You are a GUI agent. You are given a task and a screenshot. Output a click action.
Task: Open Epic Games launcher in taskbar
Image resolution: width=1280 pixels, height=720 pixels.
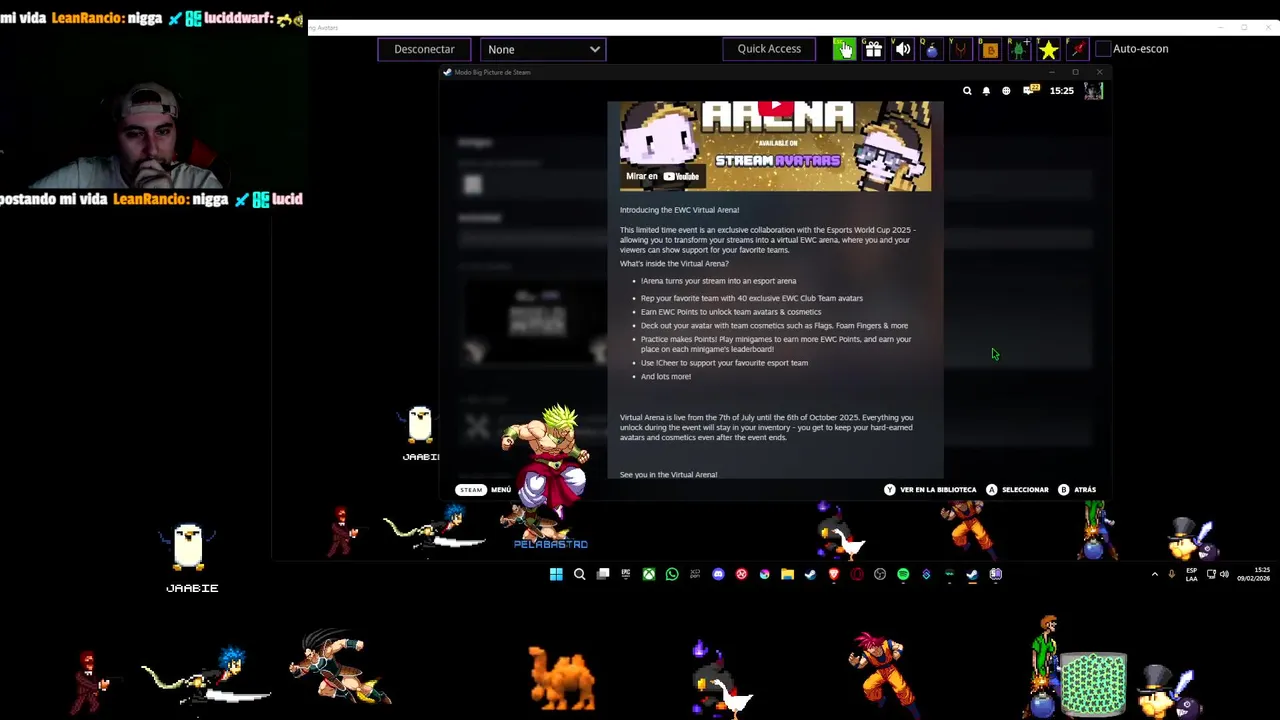pos(626,574)
